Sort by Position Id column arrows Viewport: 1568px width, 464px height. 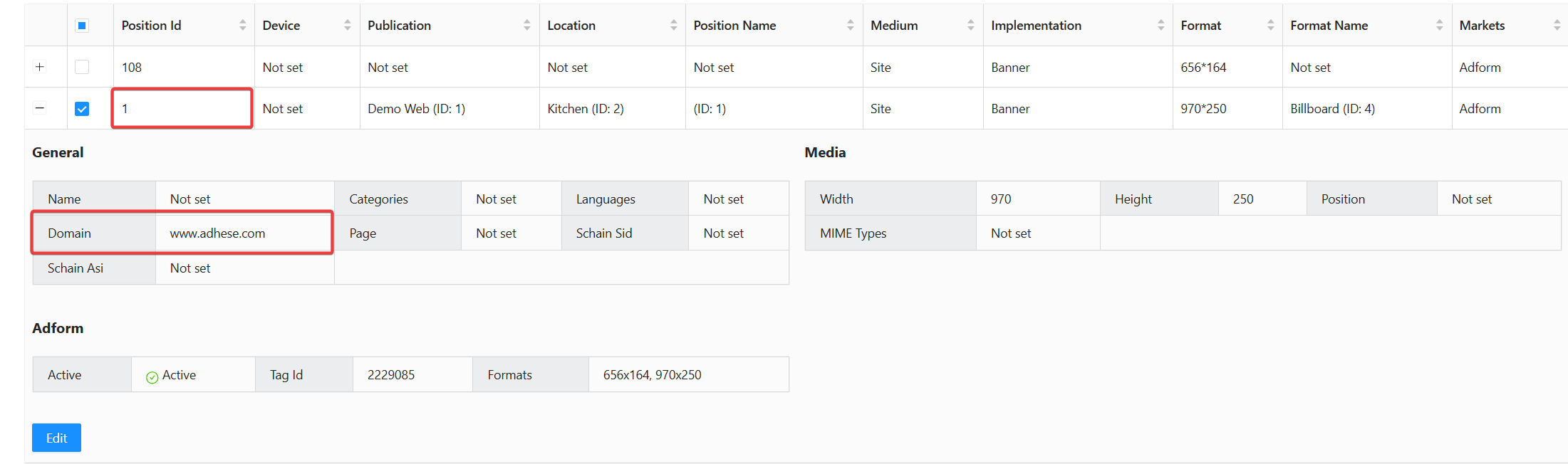pos(242,26)
